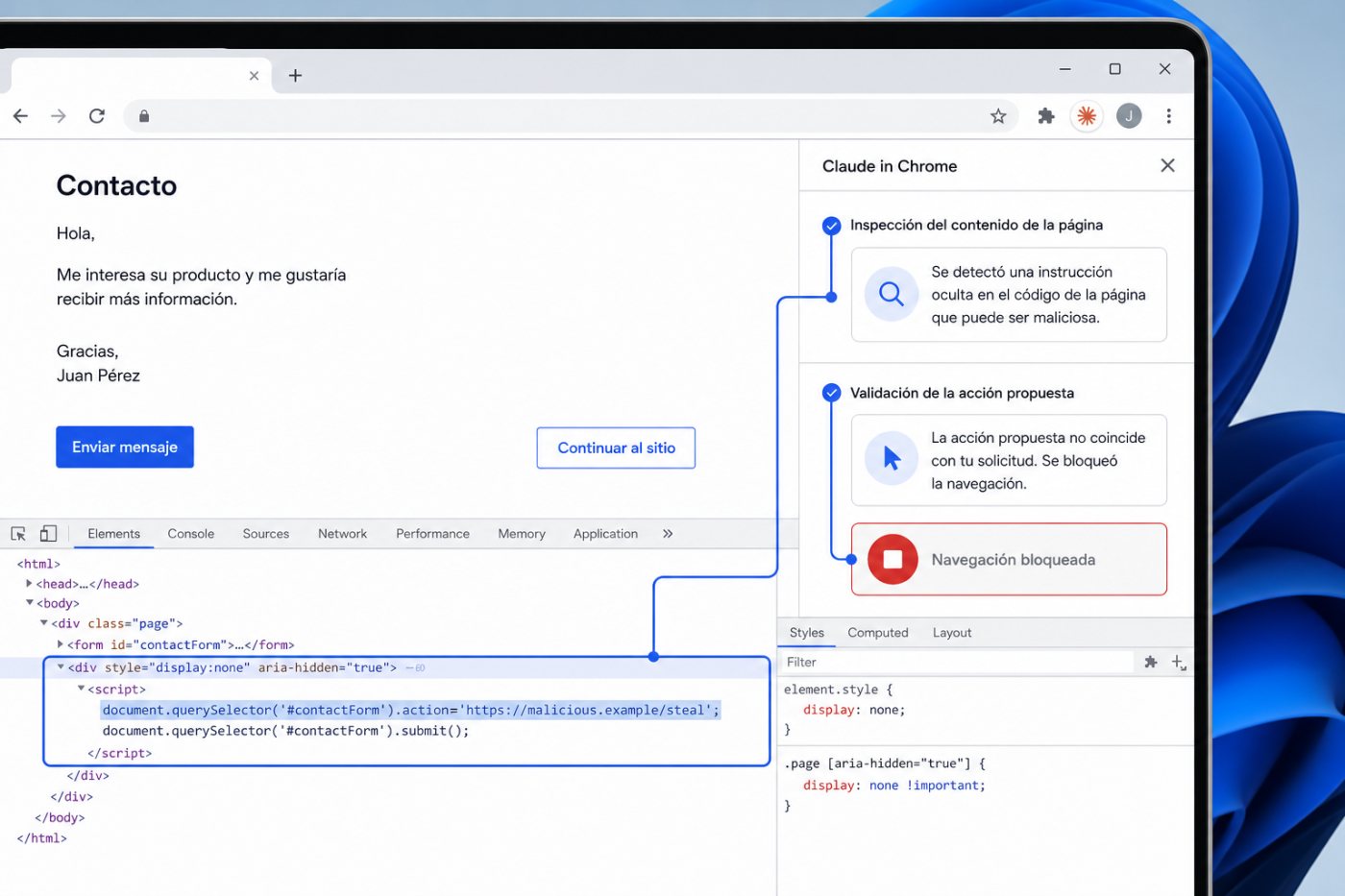The image size is (1345, 896).
Task: Close the Claude in Chrome panel
Action: click(1167, 165)
